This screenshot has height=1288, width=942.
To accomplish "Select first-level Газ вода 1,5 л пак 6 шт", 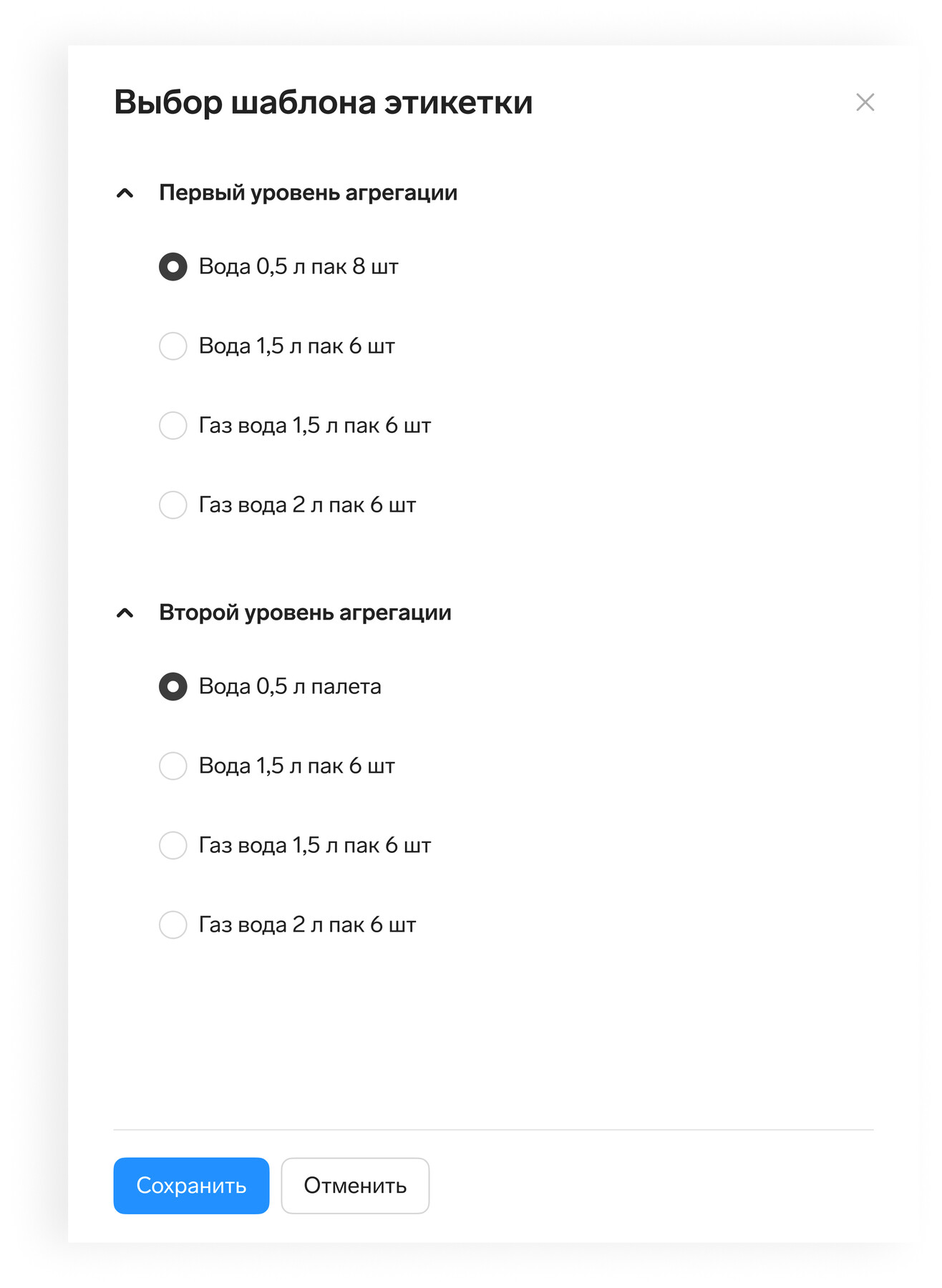I will click(173, 426).
